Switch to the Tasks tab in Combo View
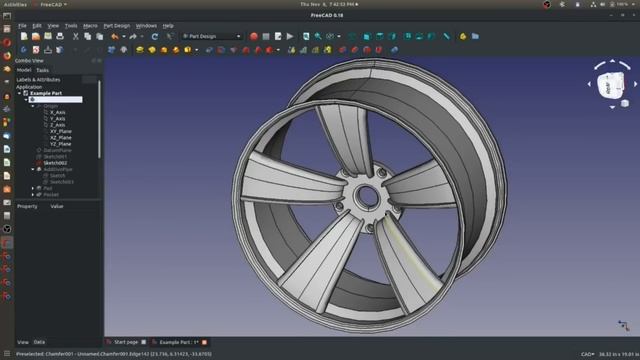The height and width of the screenshot is (360, 640). coord(42,70)
